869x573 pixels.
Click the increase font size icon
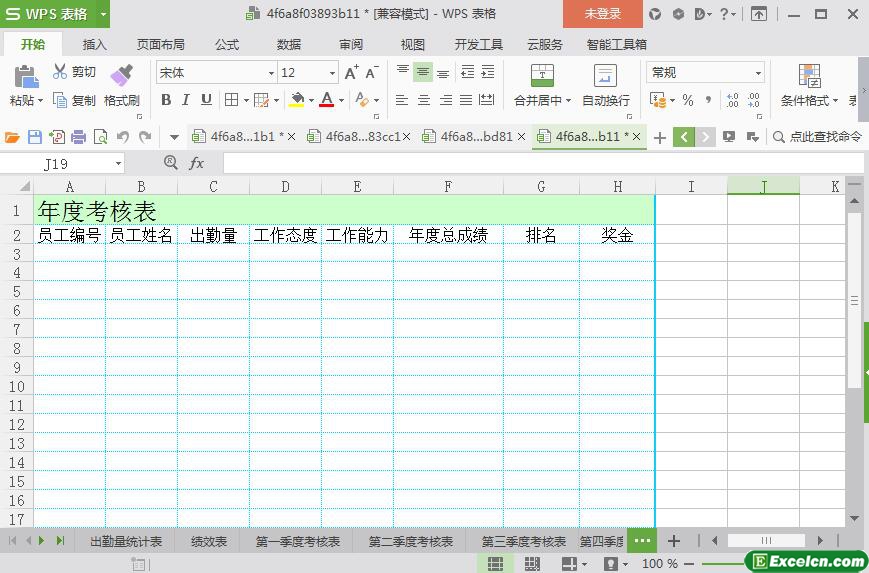click(x=351, y=73)
